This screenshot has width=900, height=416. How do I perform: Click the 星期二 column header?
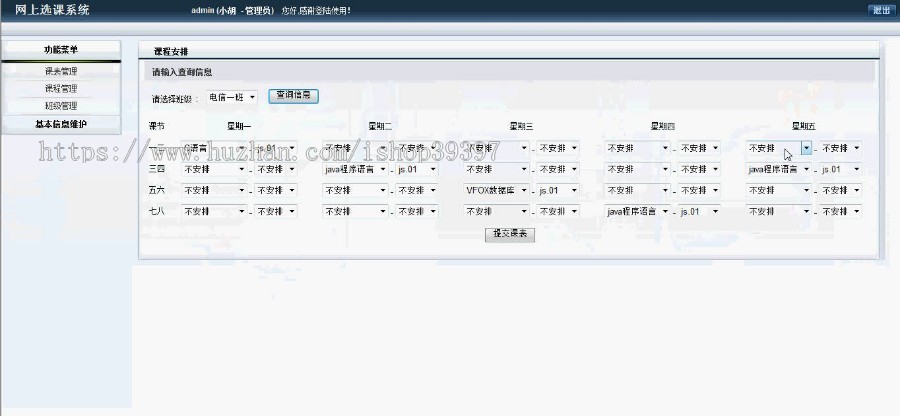click(x=380, y=126)
